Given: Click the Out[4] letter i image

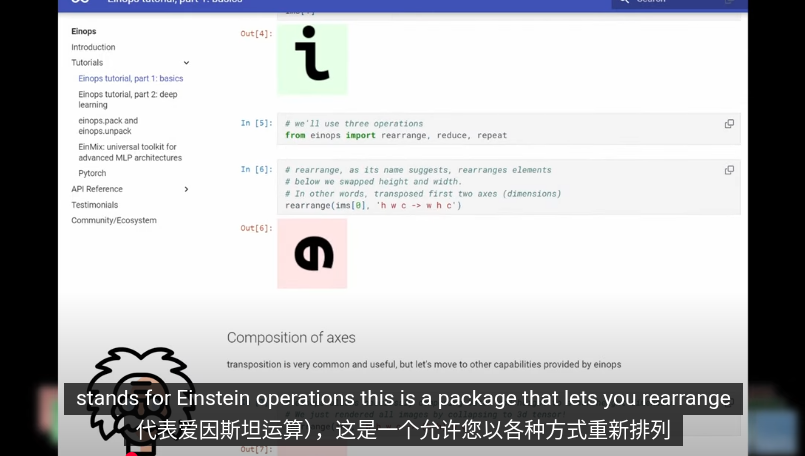Looking at the screenshot, I should [x=312, y=60].
